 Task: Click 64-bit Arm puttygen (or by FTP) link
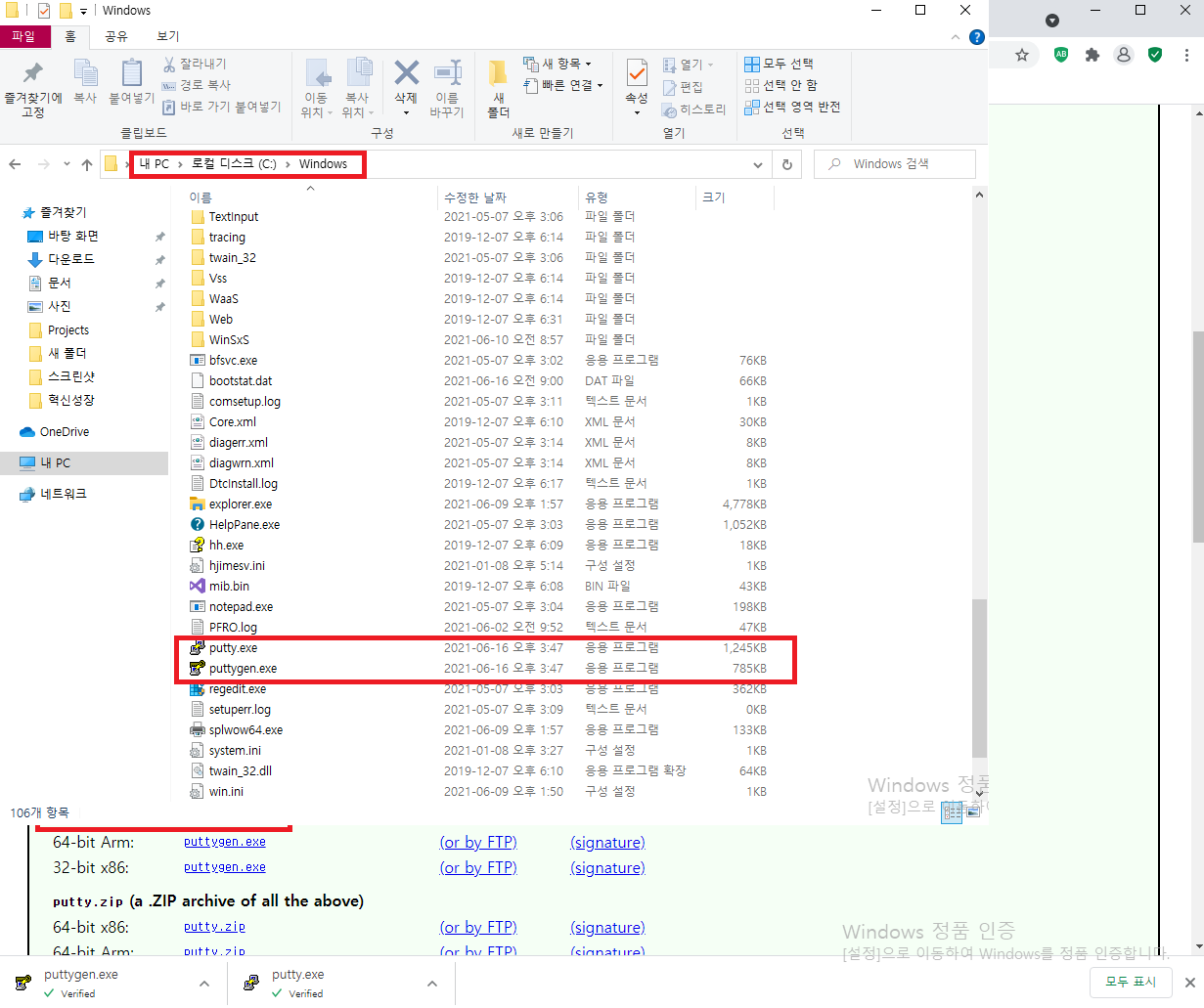tap(478, 842)
